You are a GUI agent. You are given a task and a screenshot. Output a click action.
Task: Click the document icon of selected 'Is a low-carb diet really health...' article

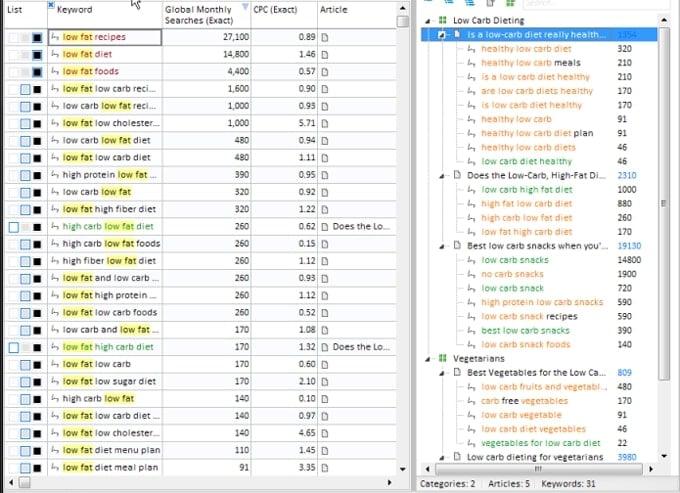click(457, 34)
